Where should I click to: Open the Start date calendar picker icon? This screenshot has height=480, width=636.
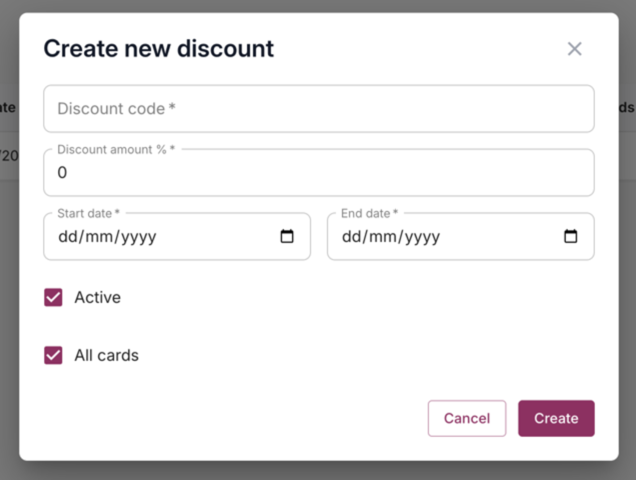(x=287, y=237)
